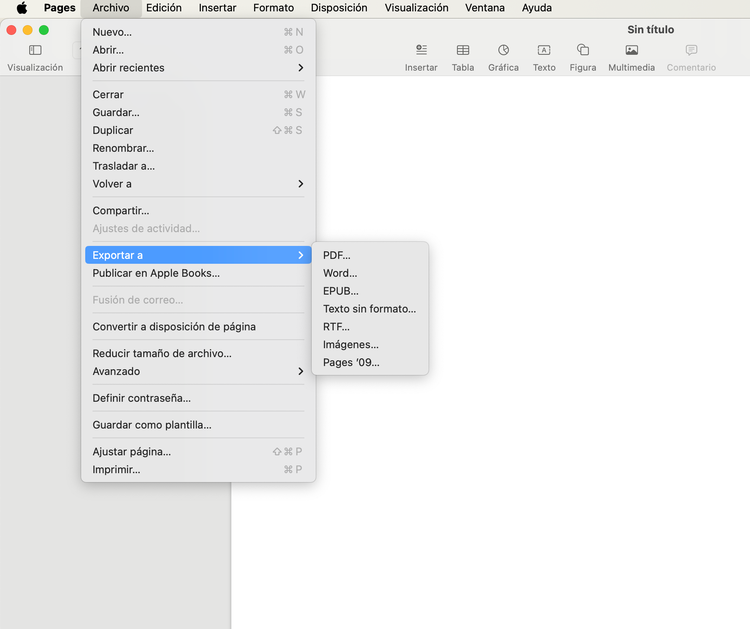Select Compartir... menu item
This screenshot has height=629, width=750.
tap(198, 210)
